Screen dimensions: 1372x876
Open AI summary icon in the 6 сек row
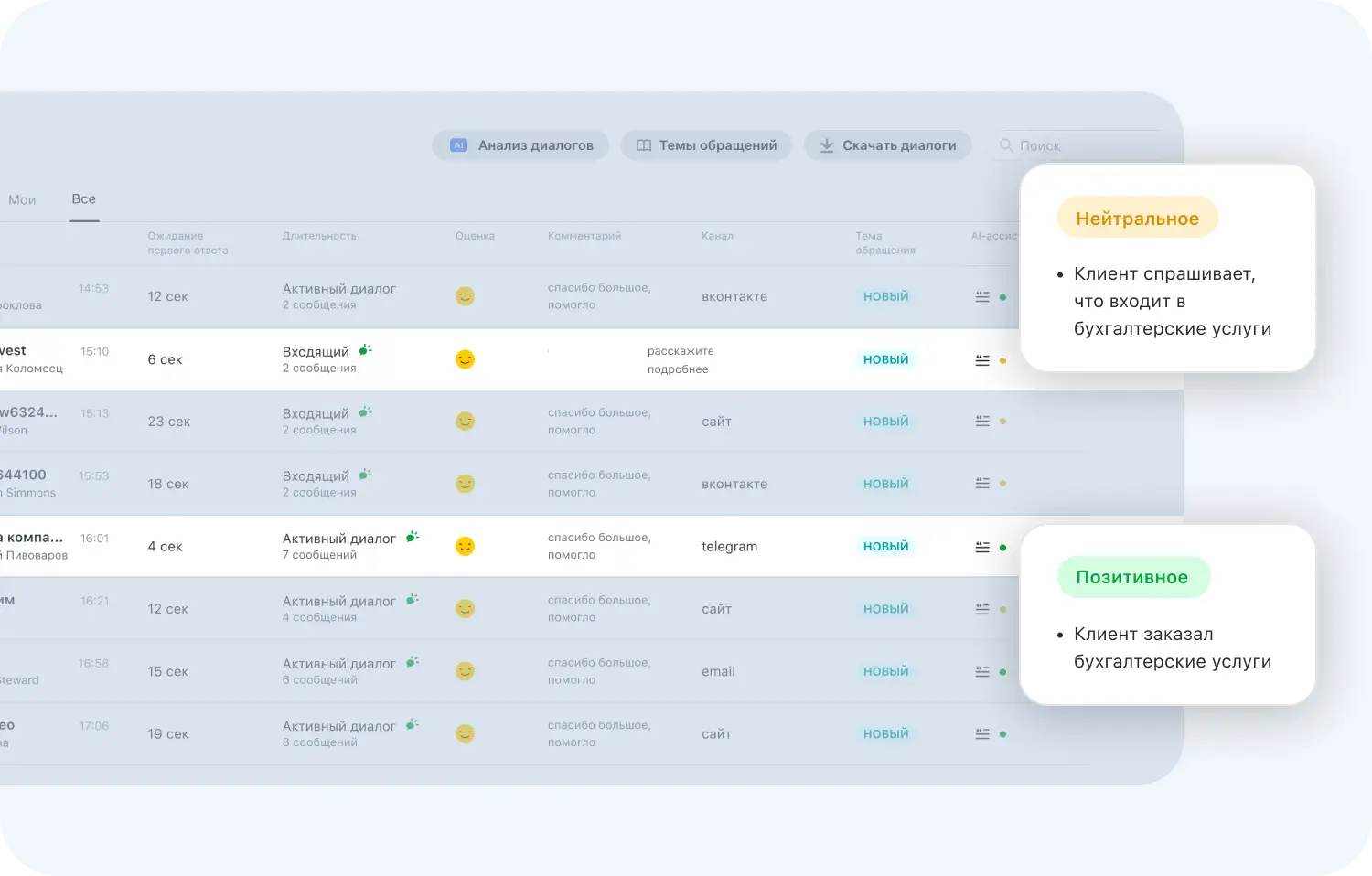tap(982, 360)
